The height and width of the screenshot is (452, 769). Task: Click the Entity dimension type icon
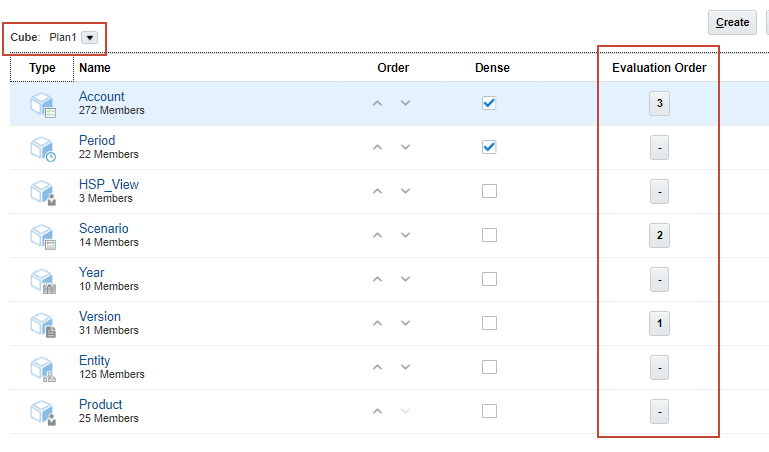click(42, 368)
